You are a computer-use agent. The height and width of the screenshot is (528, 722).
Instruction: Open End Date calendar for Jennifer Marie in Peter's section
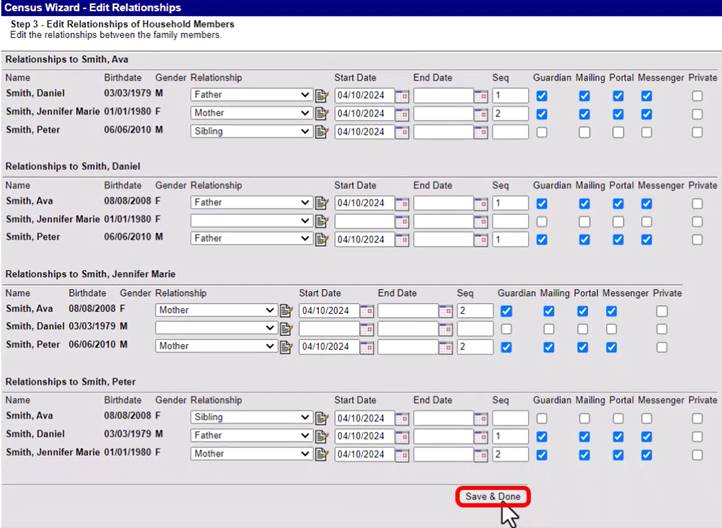pyautogui.click(x=481, y=455)
